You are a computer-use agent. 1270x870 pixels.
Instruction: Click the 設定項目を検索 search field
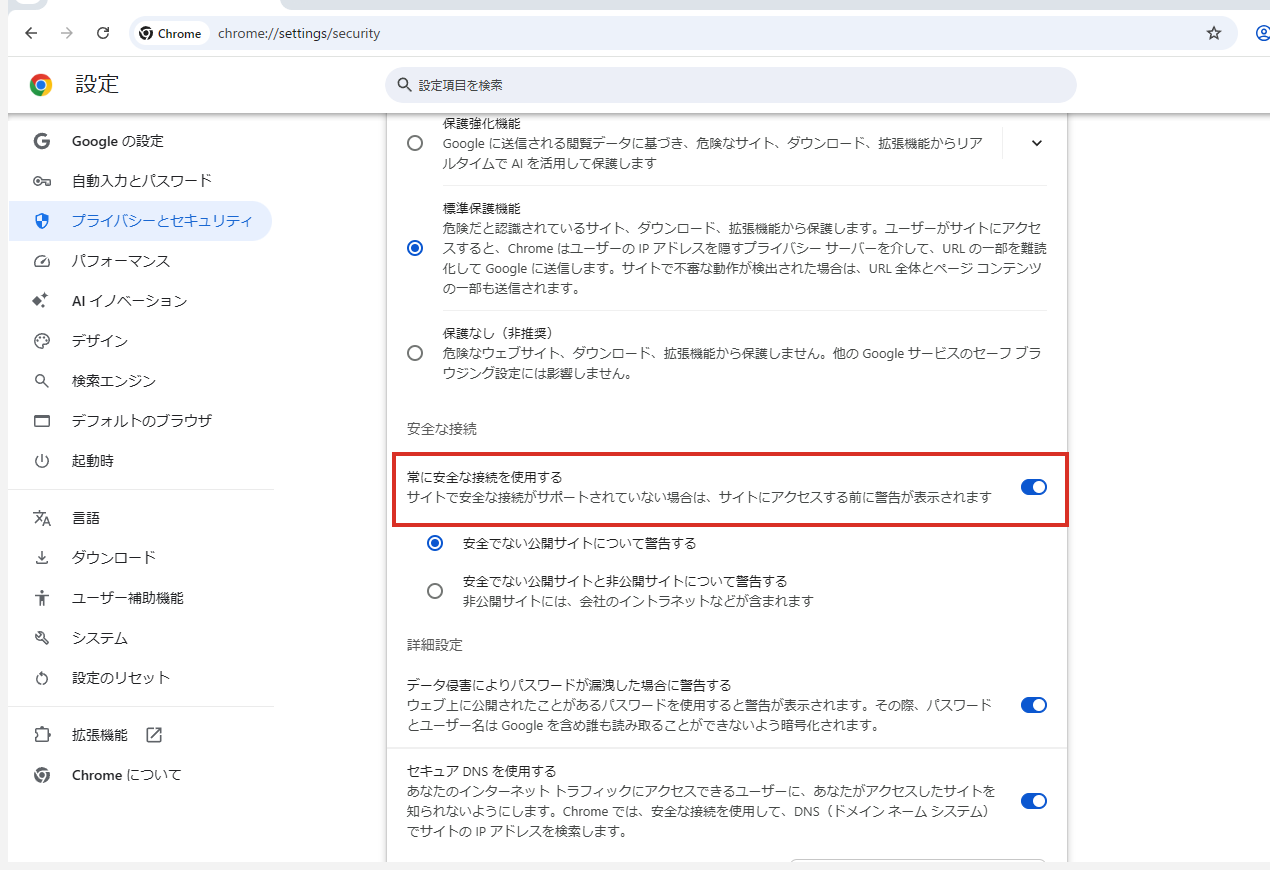[731, 85]
